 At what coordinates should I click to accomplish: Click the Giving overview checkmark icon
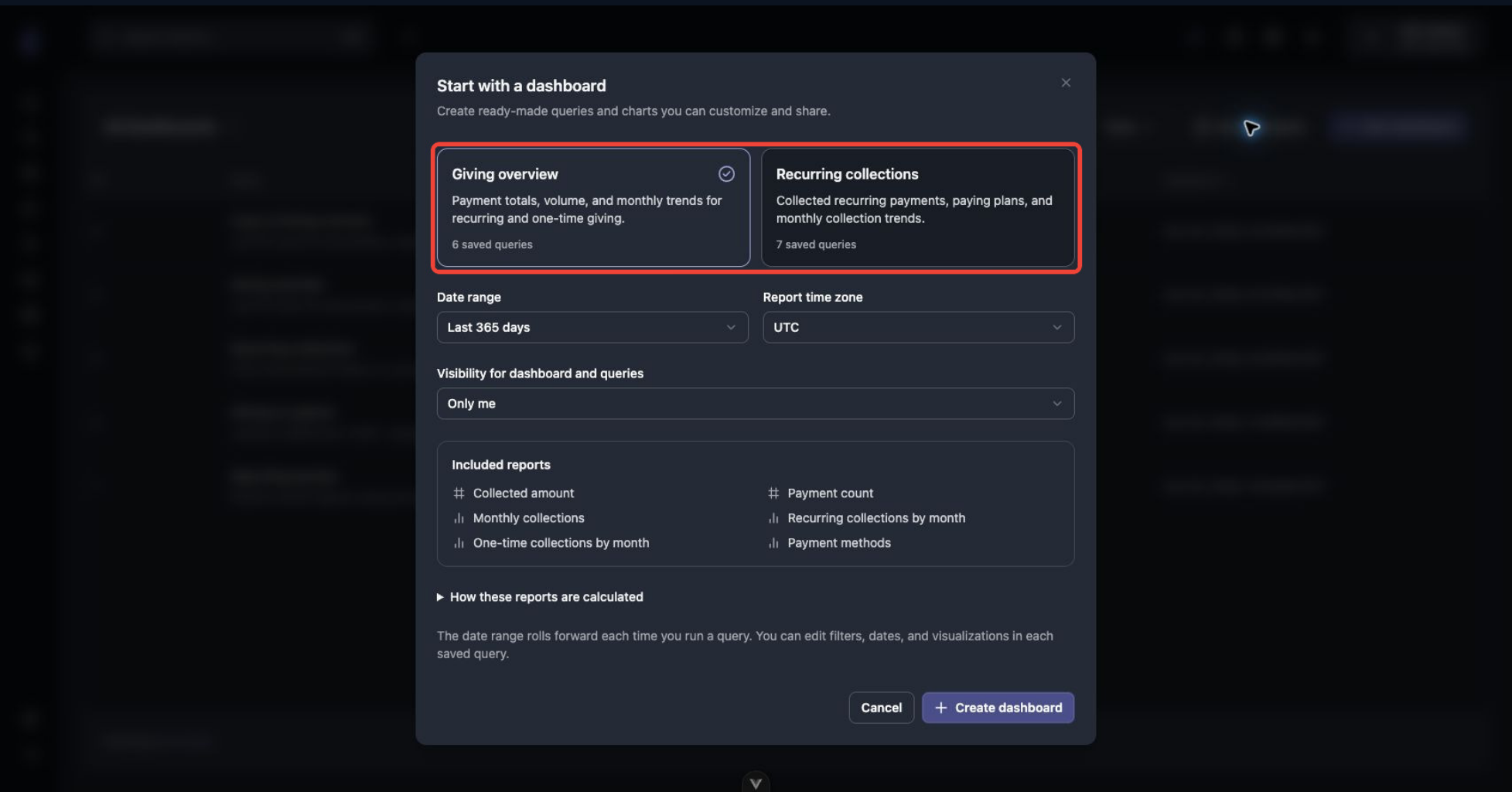pos(726,174)
